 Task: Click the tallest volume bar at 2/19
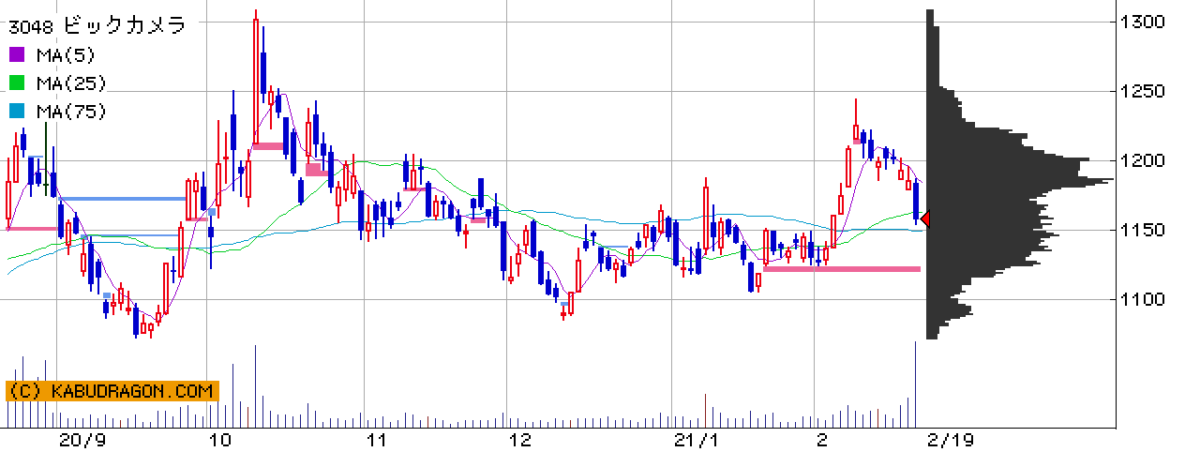point(915,384)
